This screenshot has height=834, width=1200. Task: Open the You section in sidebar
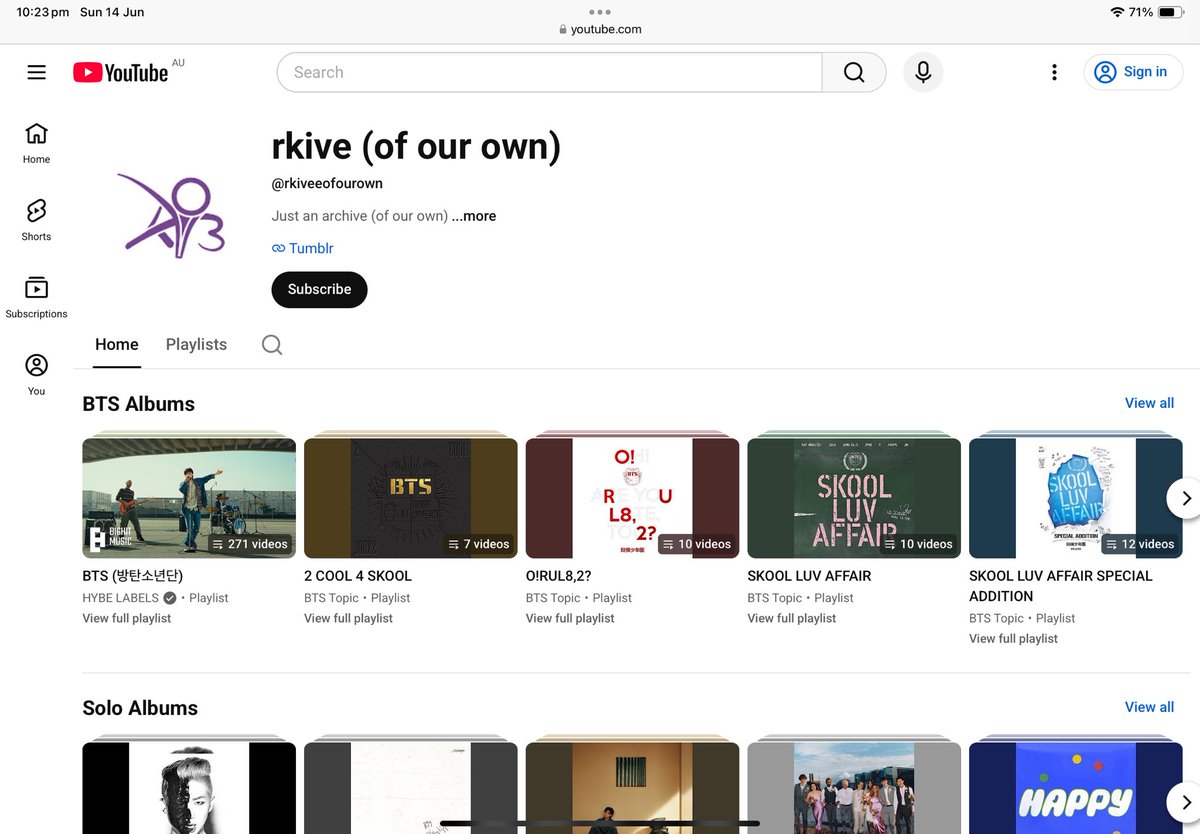[x=36, y=375]
